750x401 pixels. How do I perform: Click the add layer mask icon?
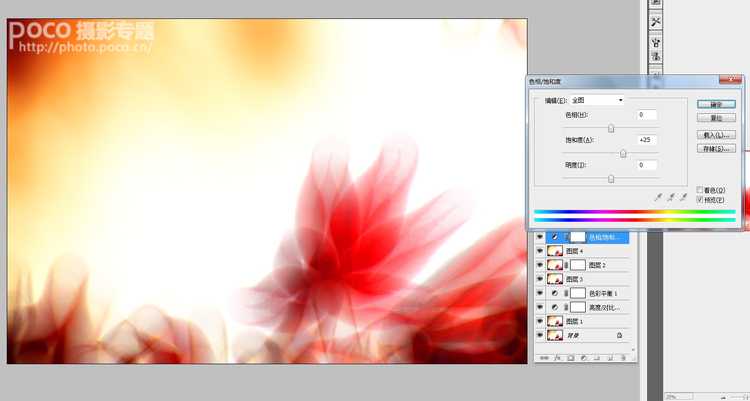570,357
